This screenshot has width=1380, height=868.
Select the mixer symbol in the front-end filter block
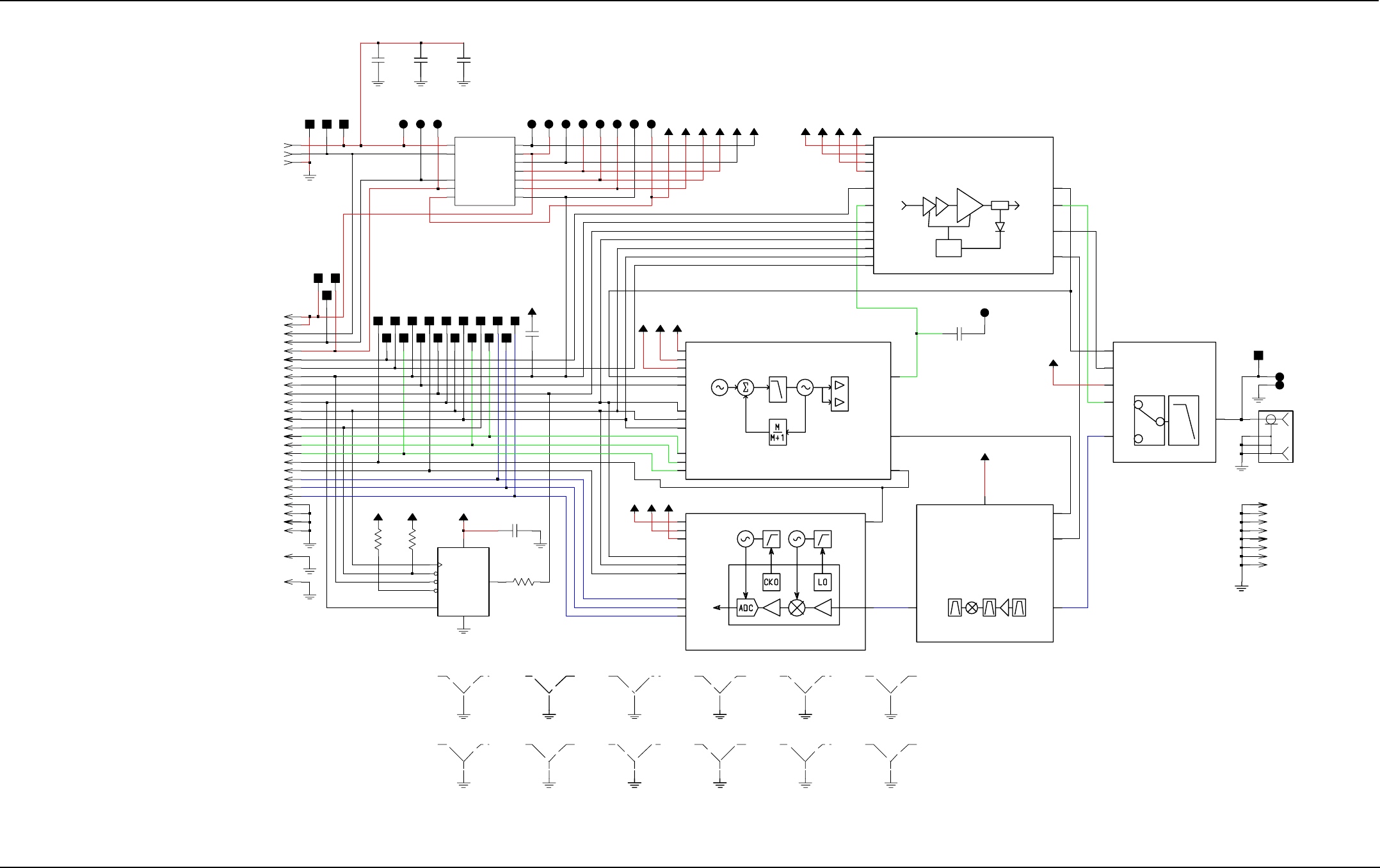[972, 608]
